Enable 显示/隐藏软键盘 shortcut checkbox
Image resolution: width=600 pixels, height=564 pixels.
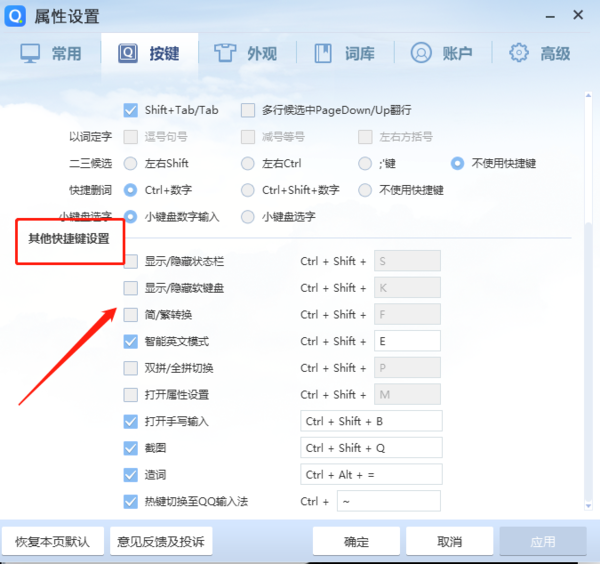tap(130, 288)
